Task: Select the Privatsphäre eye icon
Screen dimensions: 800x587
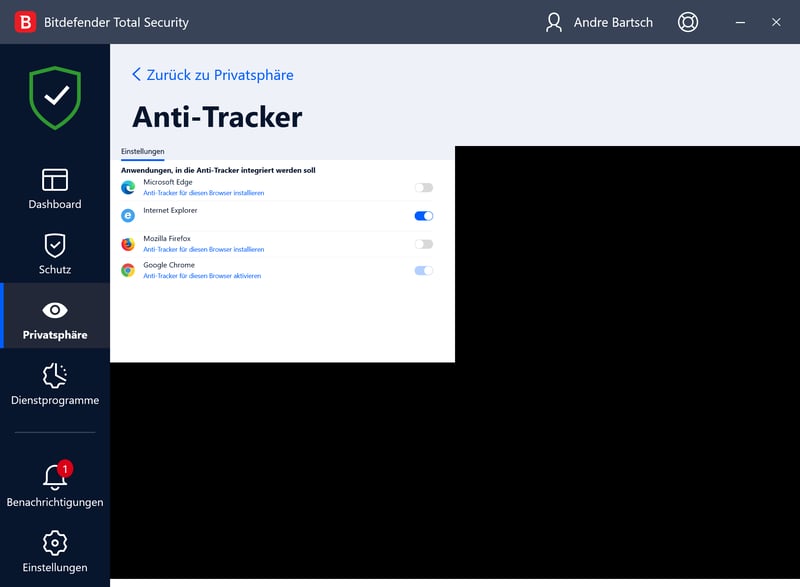Action: (55, 311)
